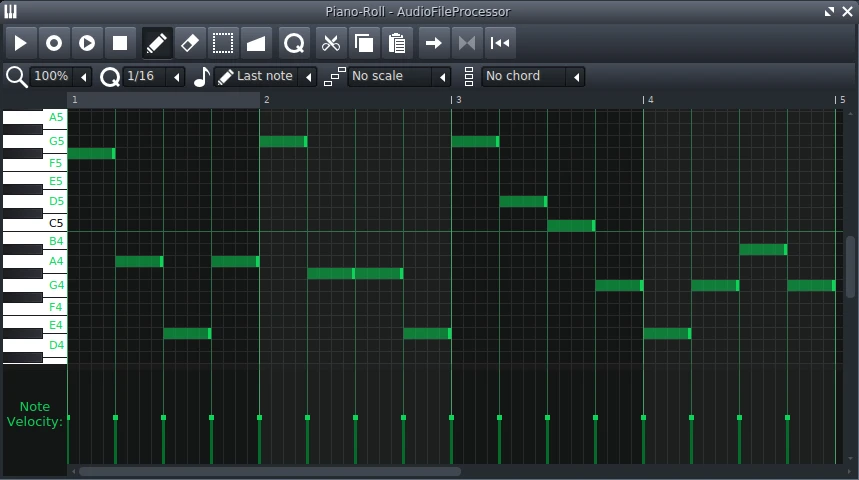Toggle auto-scroll arrow button
Screen dimensions: 859x480
click(434, 43)
